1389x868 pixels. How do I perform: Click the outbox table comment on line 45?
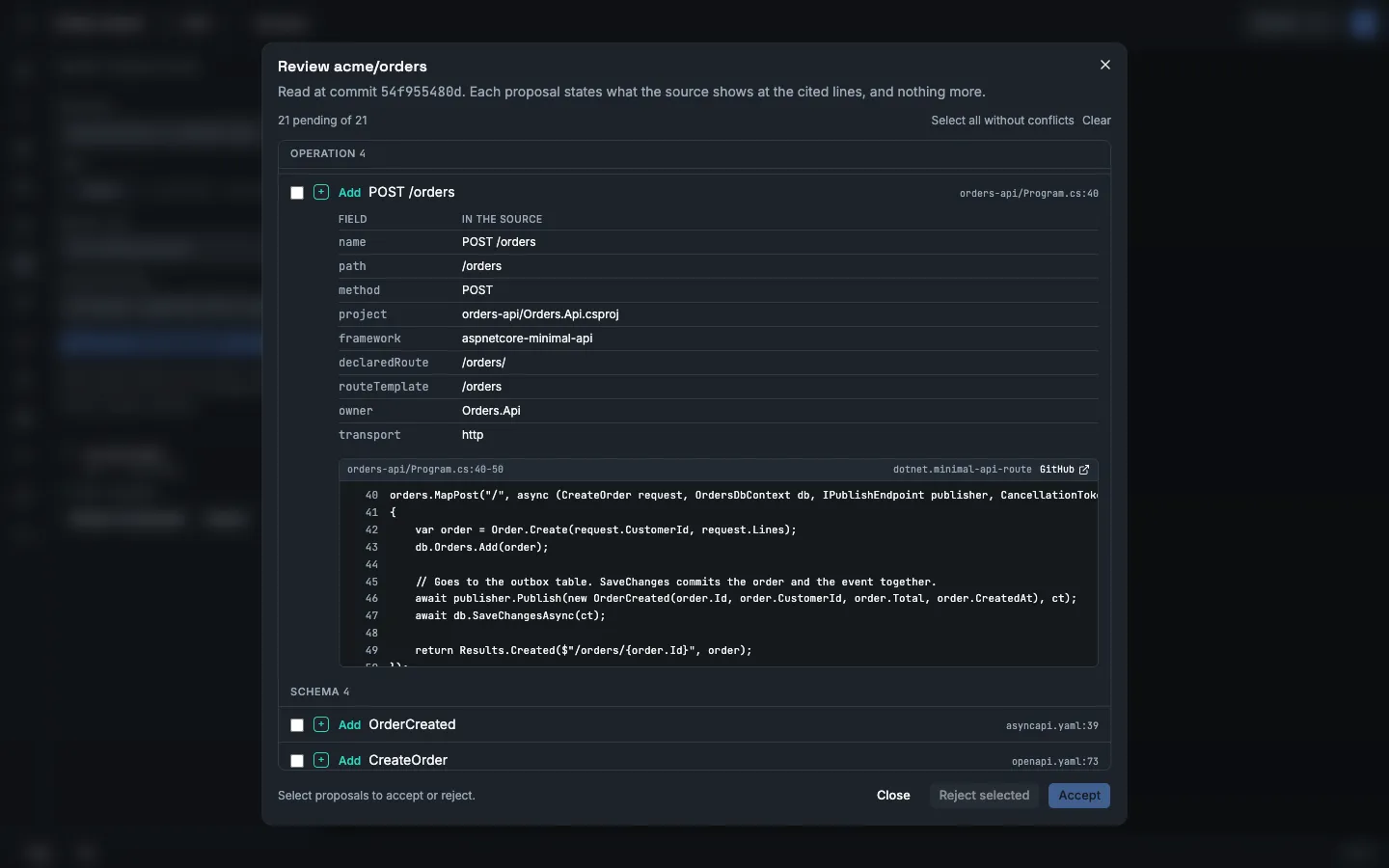coord(676,582)
